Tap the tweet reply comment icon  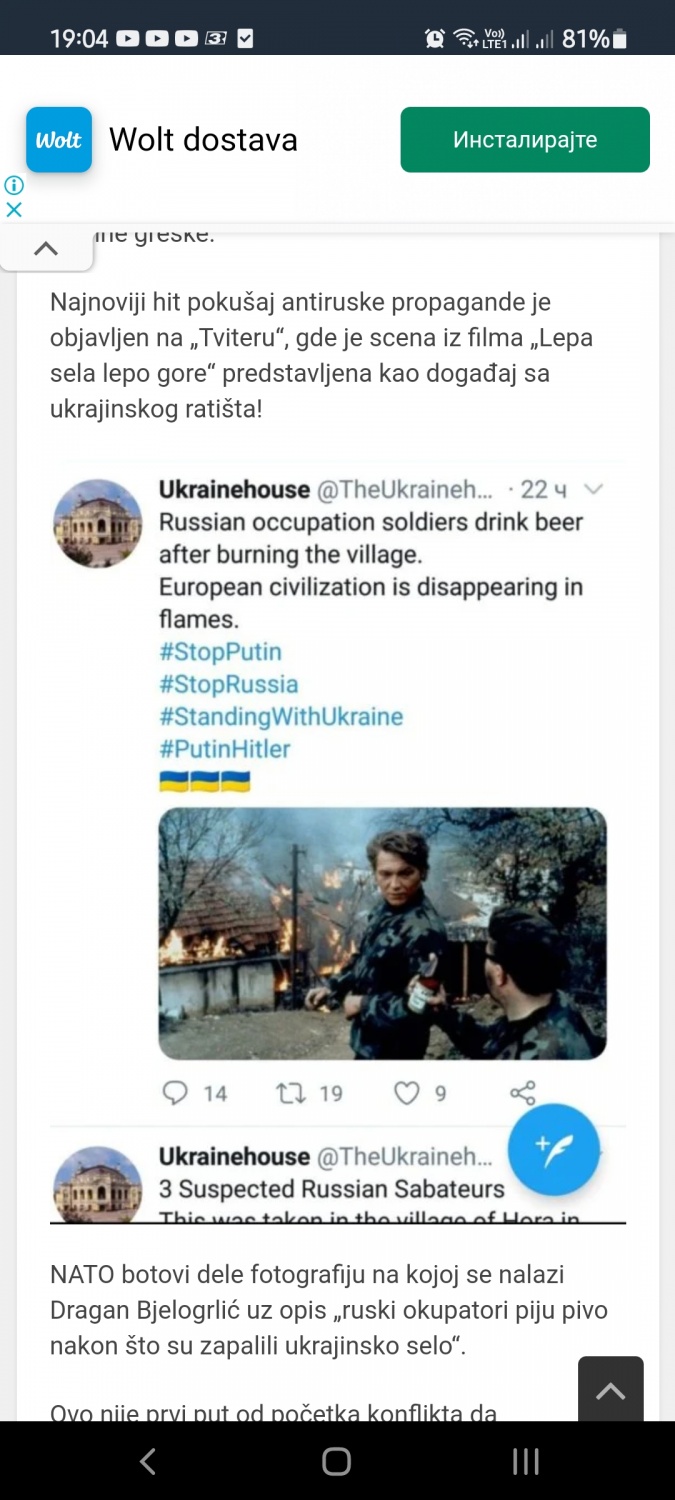pos(176,1093)
